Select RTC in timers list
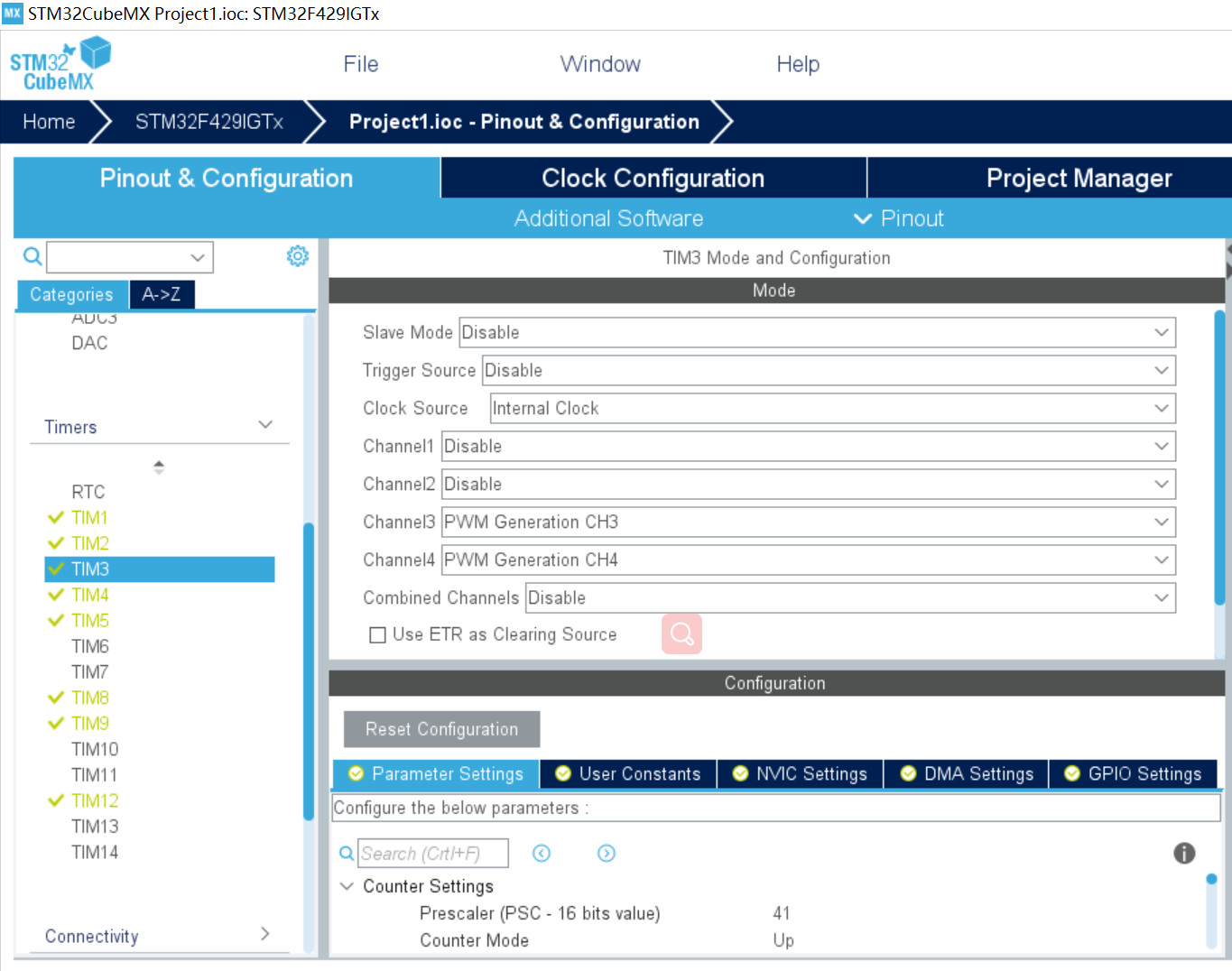The height and width of the screenshot is (971, 1232). [88, 492]
